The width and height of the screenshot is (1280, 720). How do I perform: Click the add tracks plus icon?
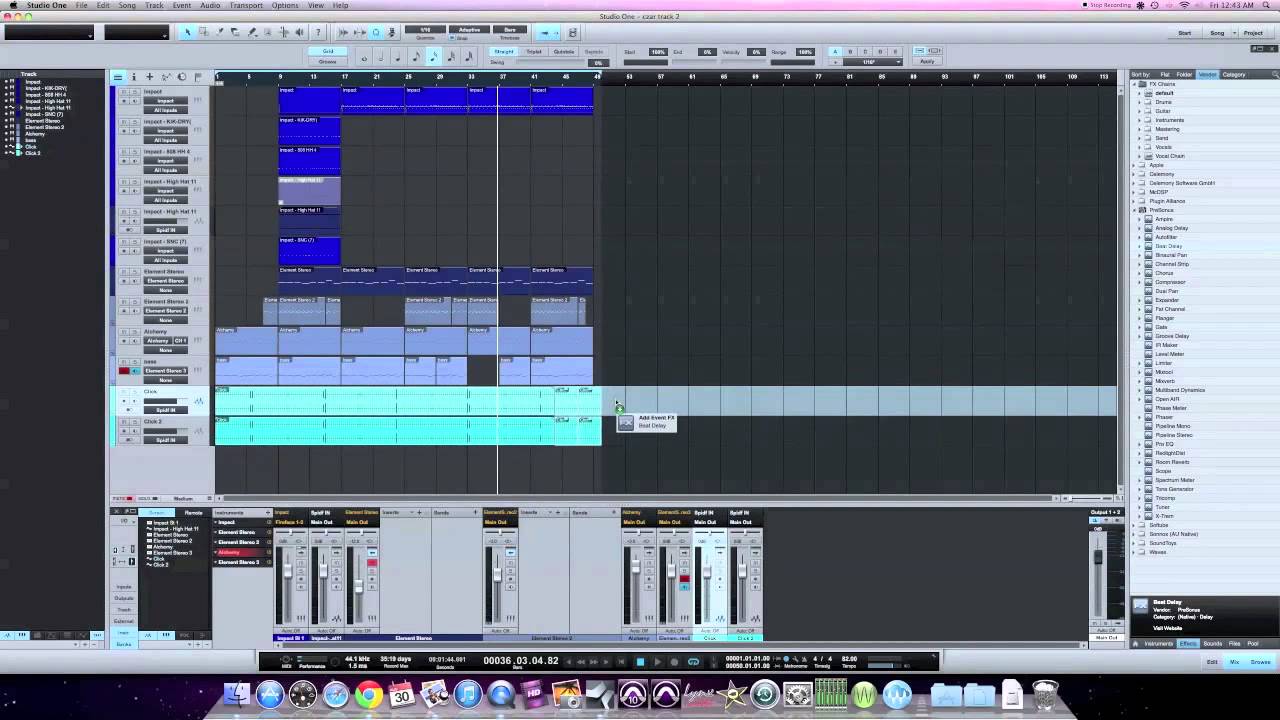point(149,77)
